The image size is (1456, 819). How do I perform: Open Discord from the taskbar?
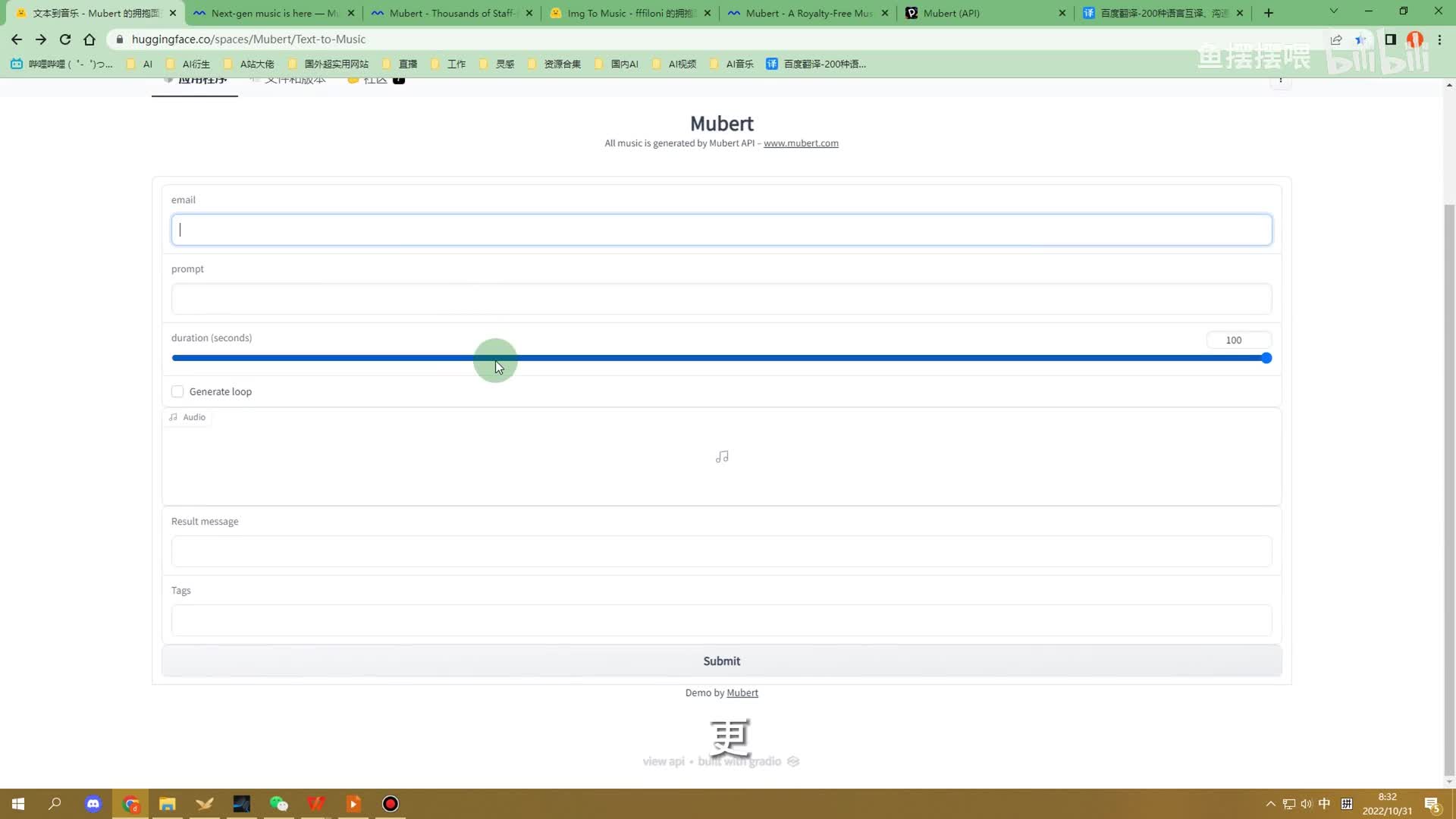point(93,804)
